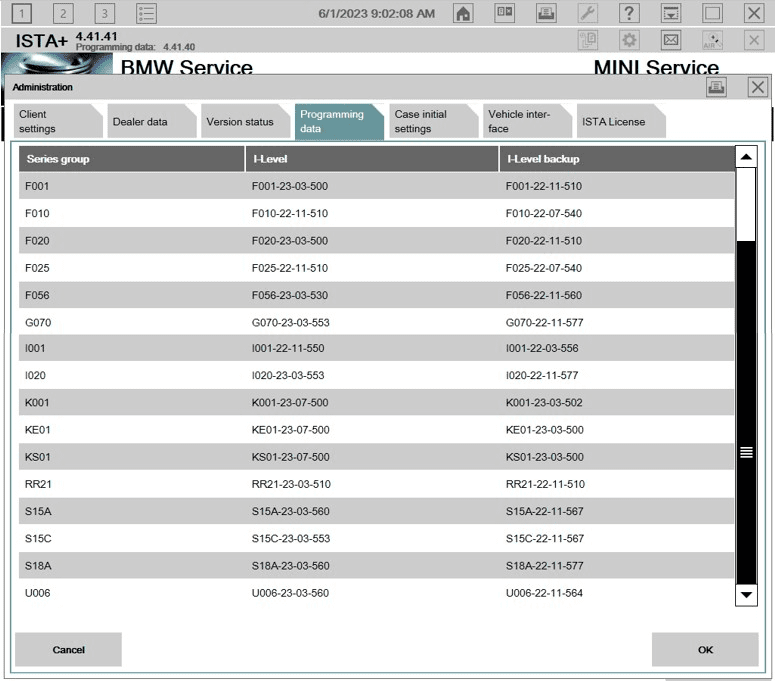
Task: Click I-Level value RR21-23-03-510
Action: (x=291, y=484)
